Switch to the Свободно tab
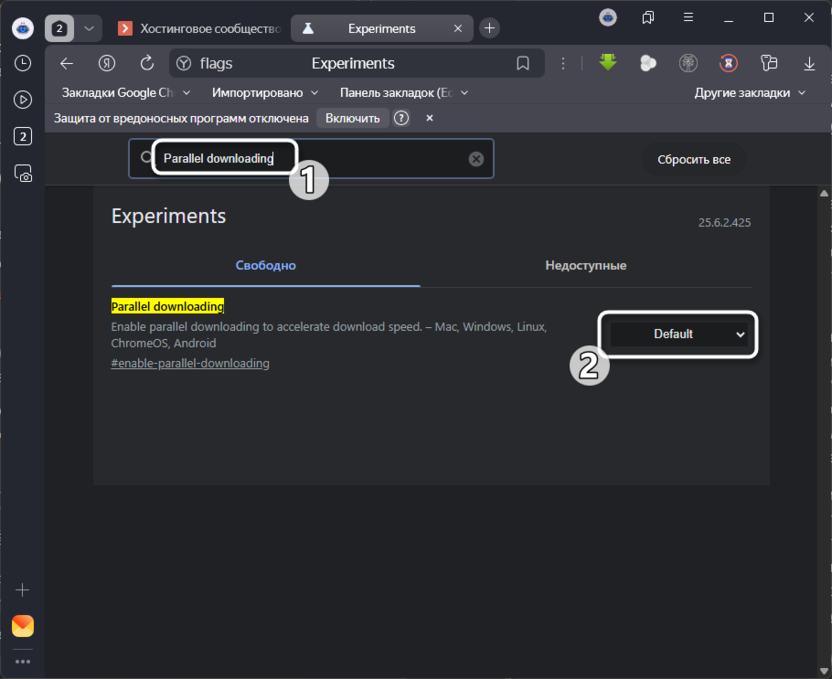This screenshot has height=679, width=832. 266,265
